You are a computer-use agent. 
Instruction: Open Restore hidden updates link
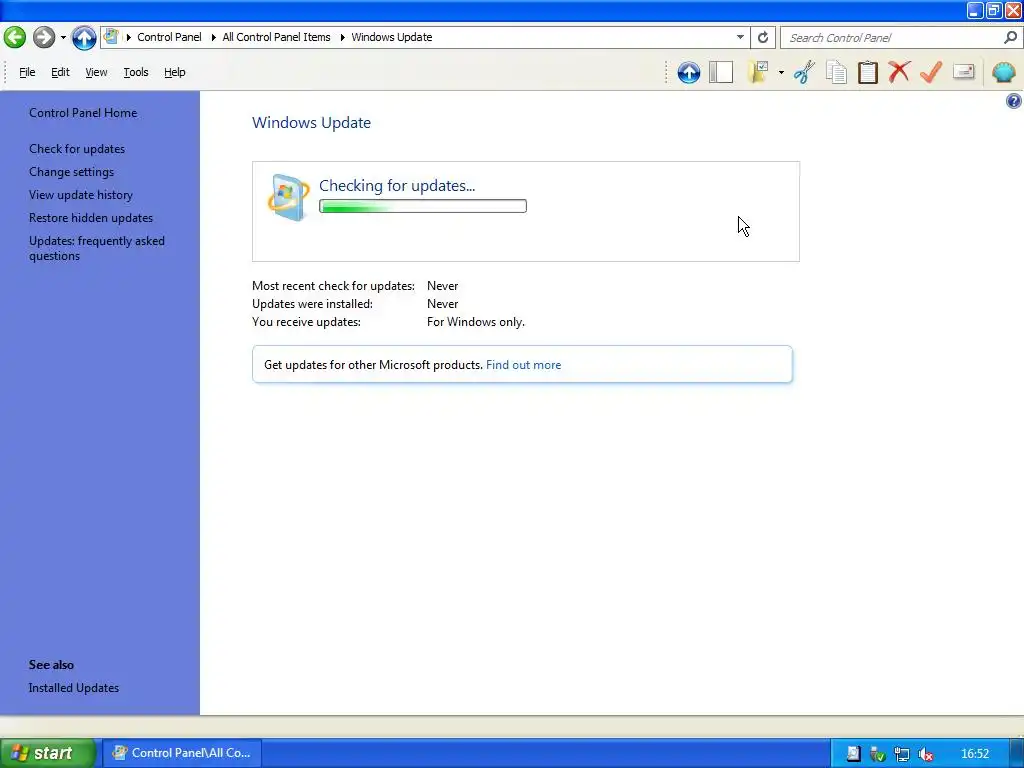pyautogui.click(x=91, y=218)
